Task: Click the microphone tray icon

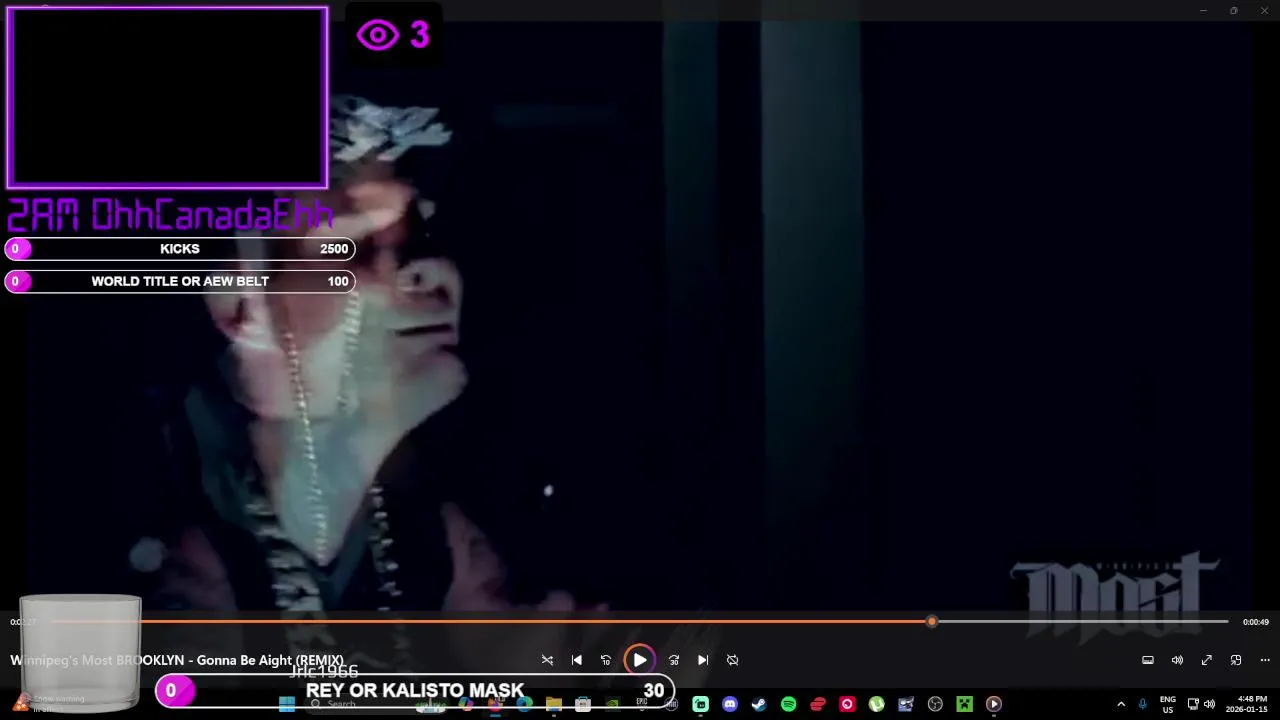Action: pyautogui.click(x=1142, y=704)
